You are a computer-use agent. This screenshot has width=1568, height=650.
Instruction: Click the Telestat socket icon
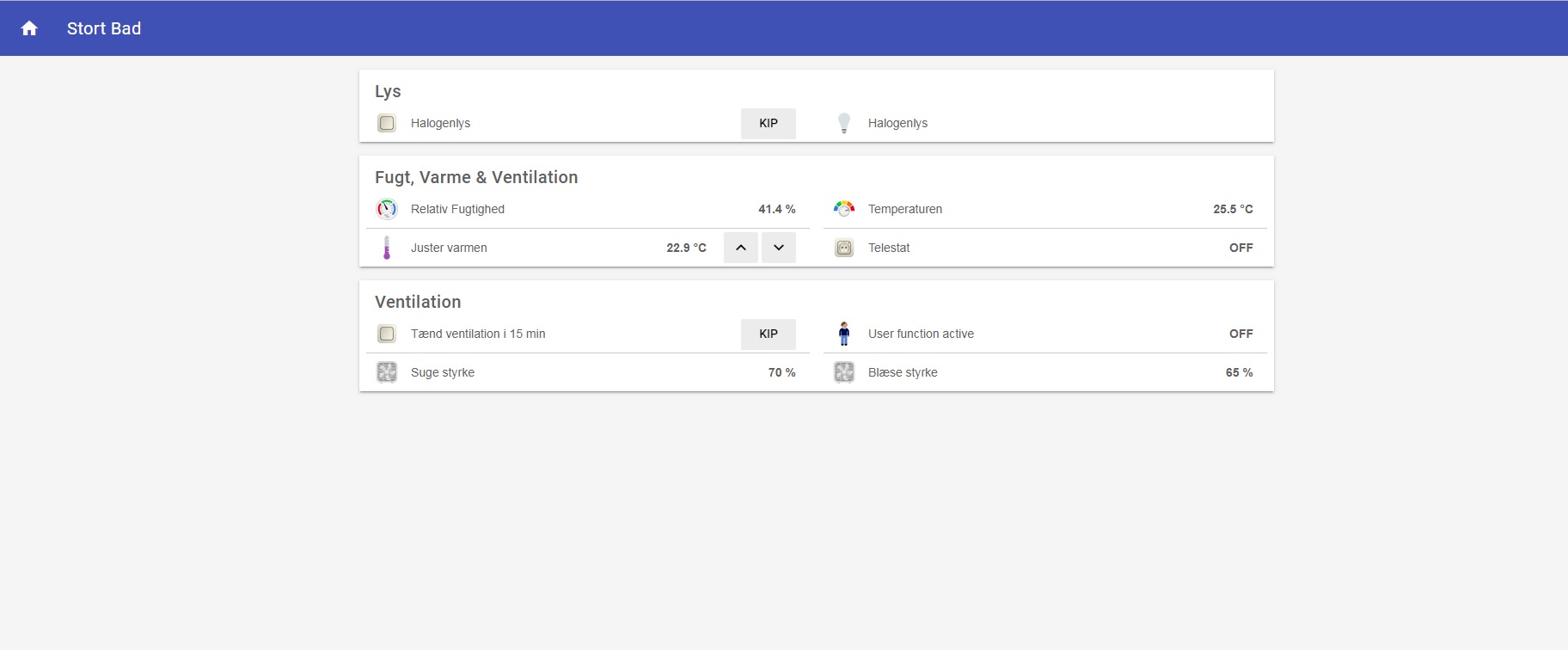tap(844, 248)
